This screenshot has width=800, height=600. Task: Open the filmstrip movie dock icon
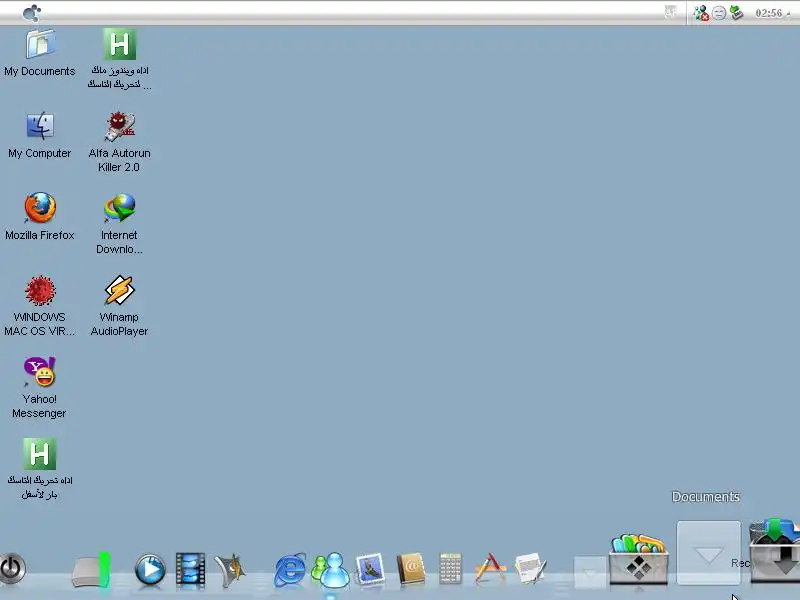(190, 569)
